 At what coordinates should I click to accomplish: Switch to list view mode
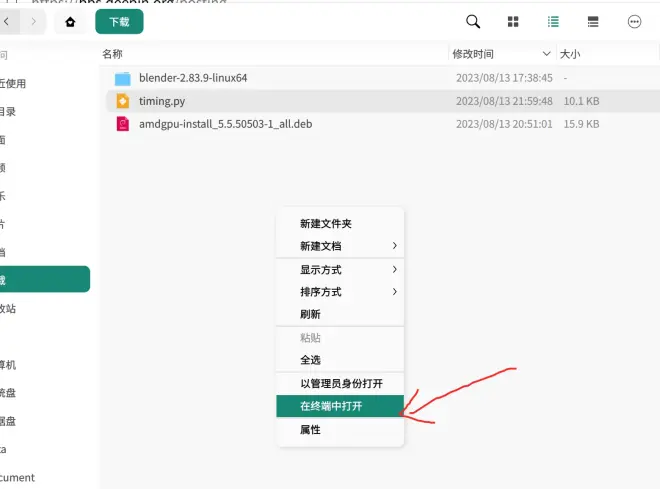[x=553, y=21]
